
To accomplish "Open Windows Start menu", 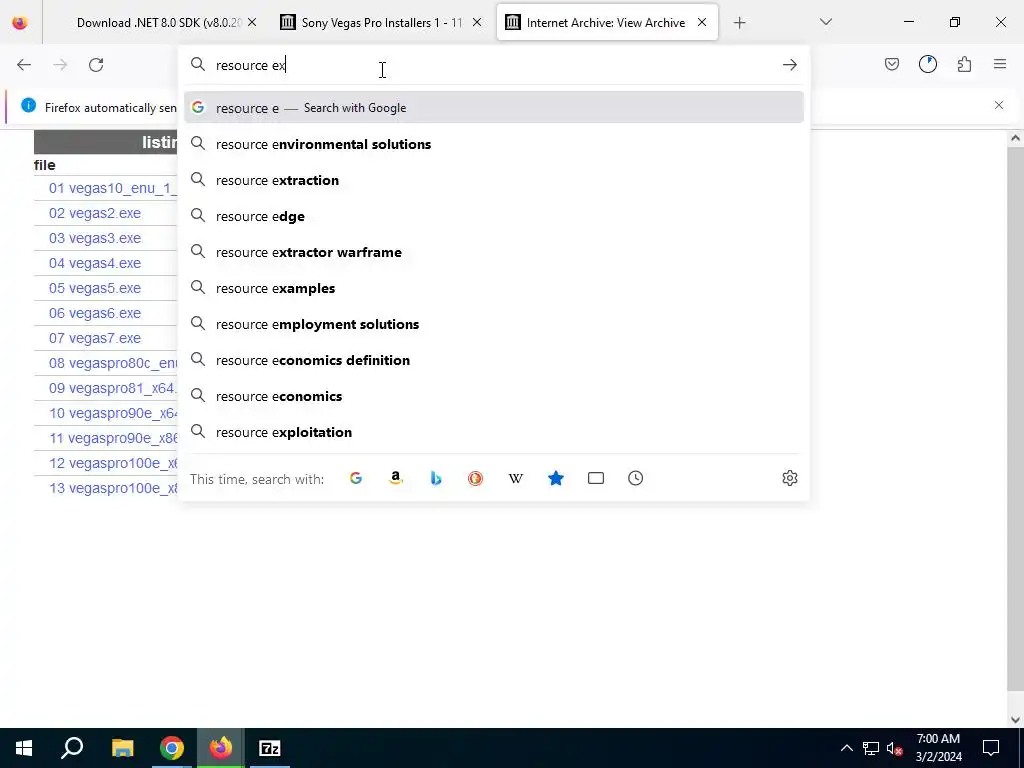I will (x=24, y=748).
